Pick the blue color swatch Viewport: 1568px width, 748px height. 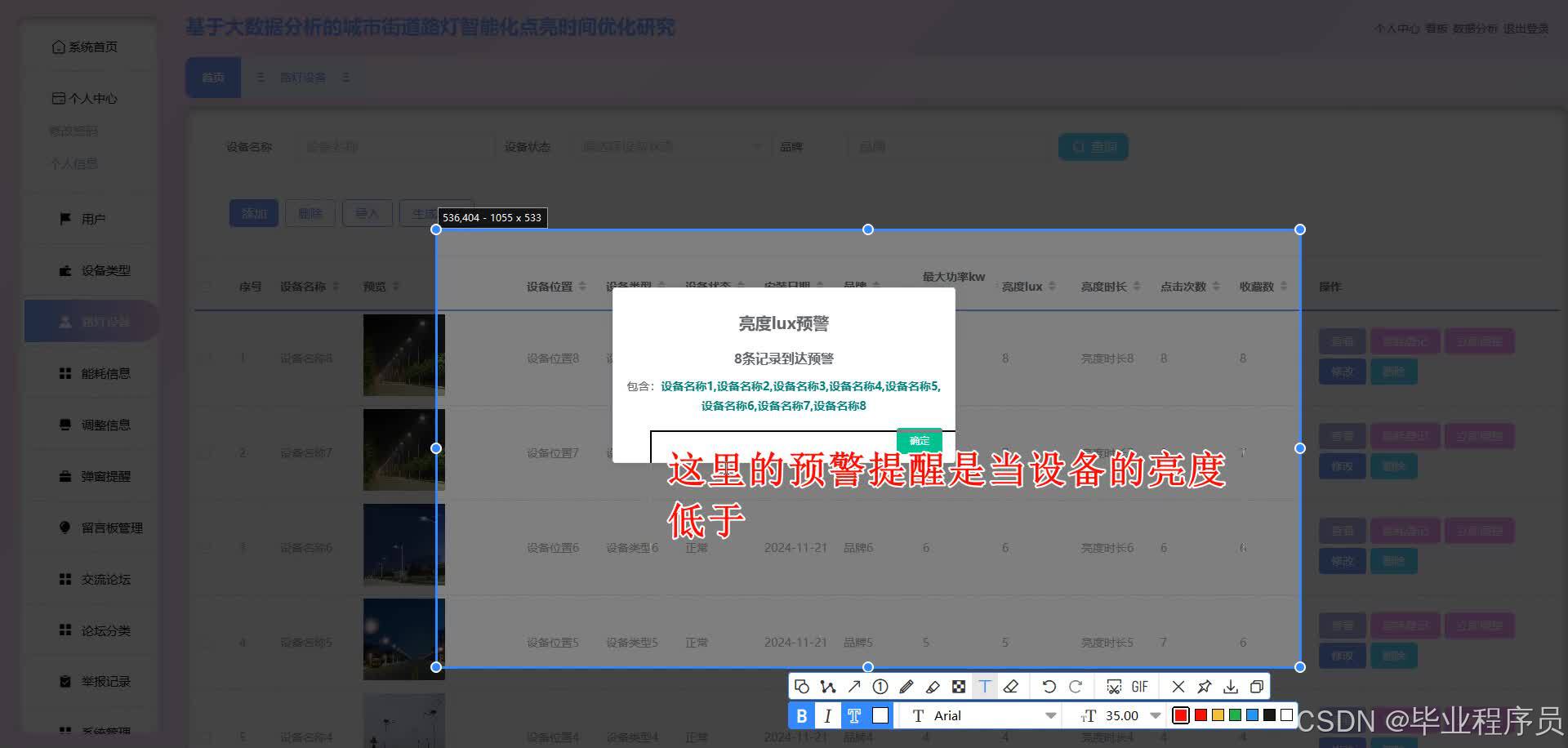1252,715
